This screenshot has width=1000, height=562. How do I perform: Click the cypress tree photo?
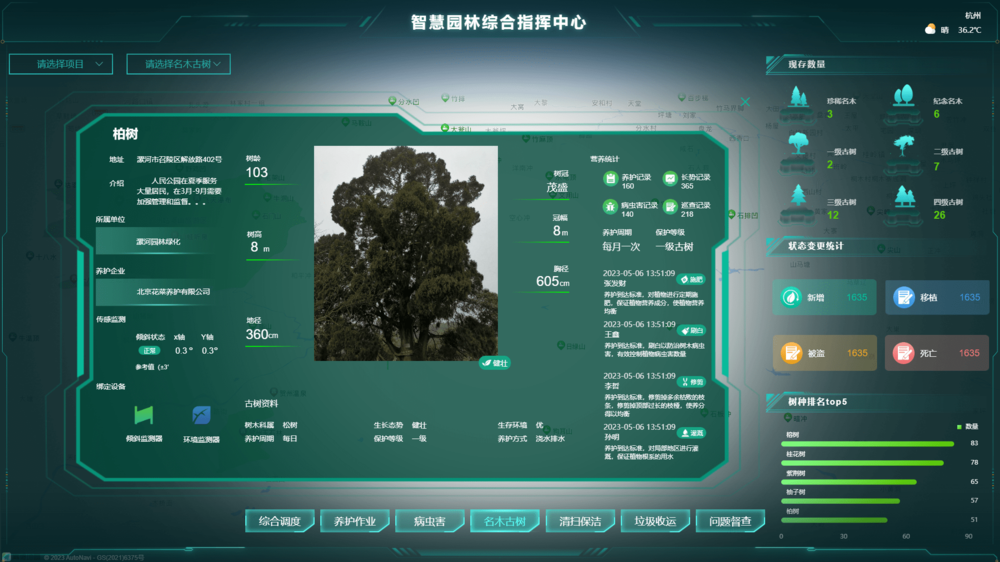pos(406,253)
